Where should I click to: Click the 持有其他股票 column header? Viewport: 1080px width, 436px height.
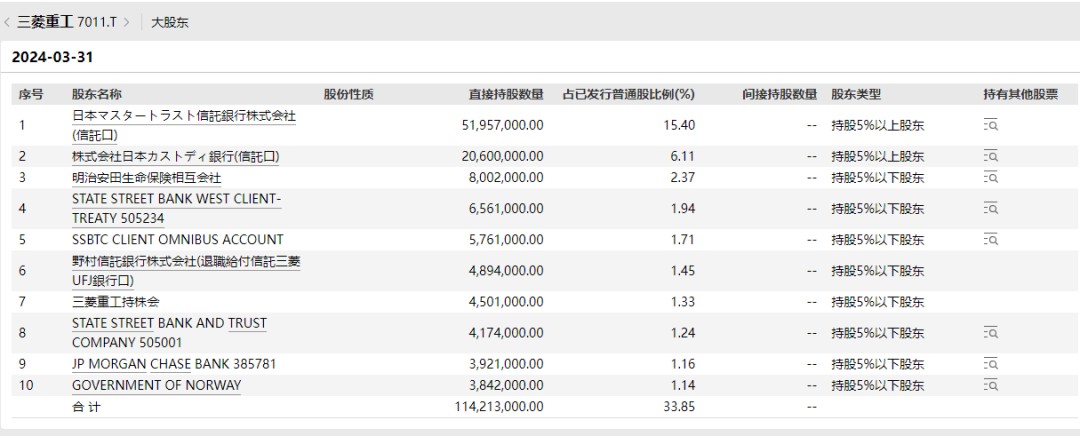pos(1021,94)
